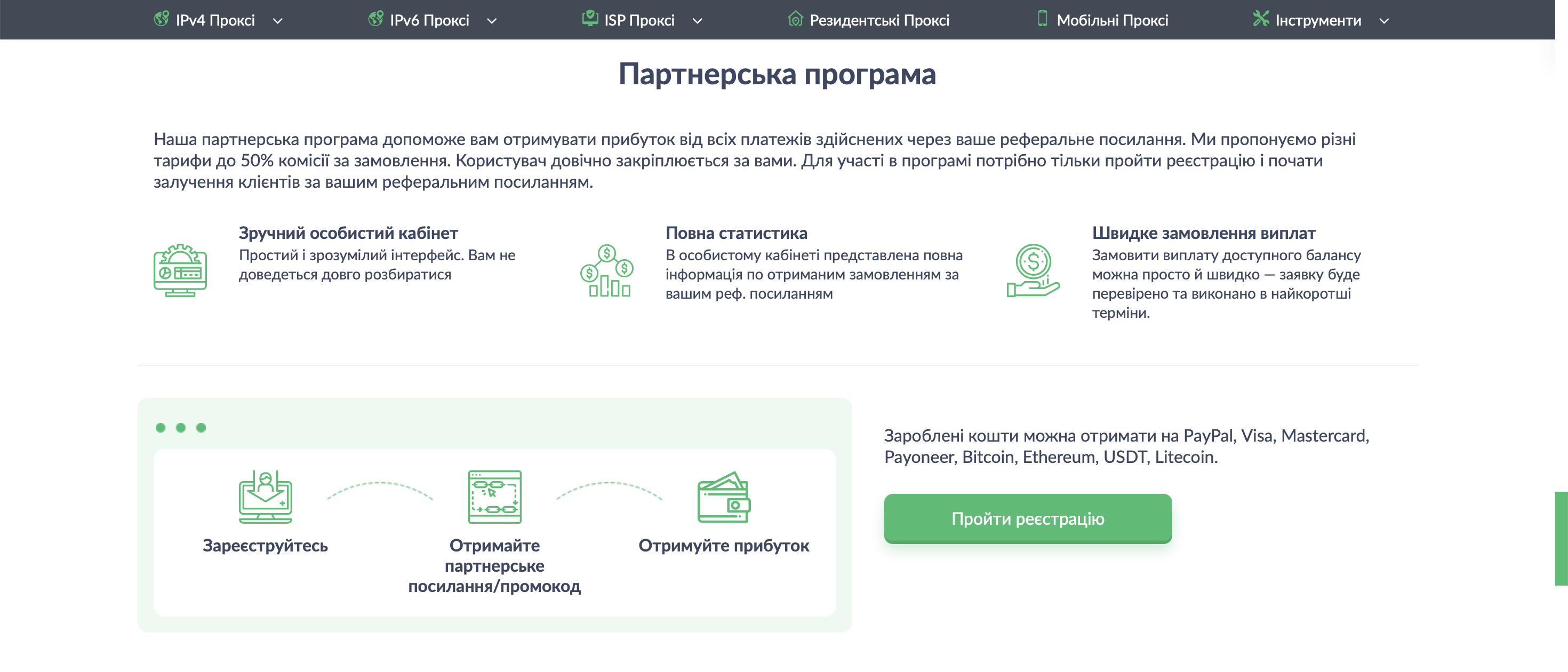Click the green scrollbar on right edge

coord(1561,538)
